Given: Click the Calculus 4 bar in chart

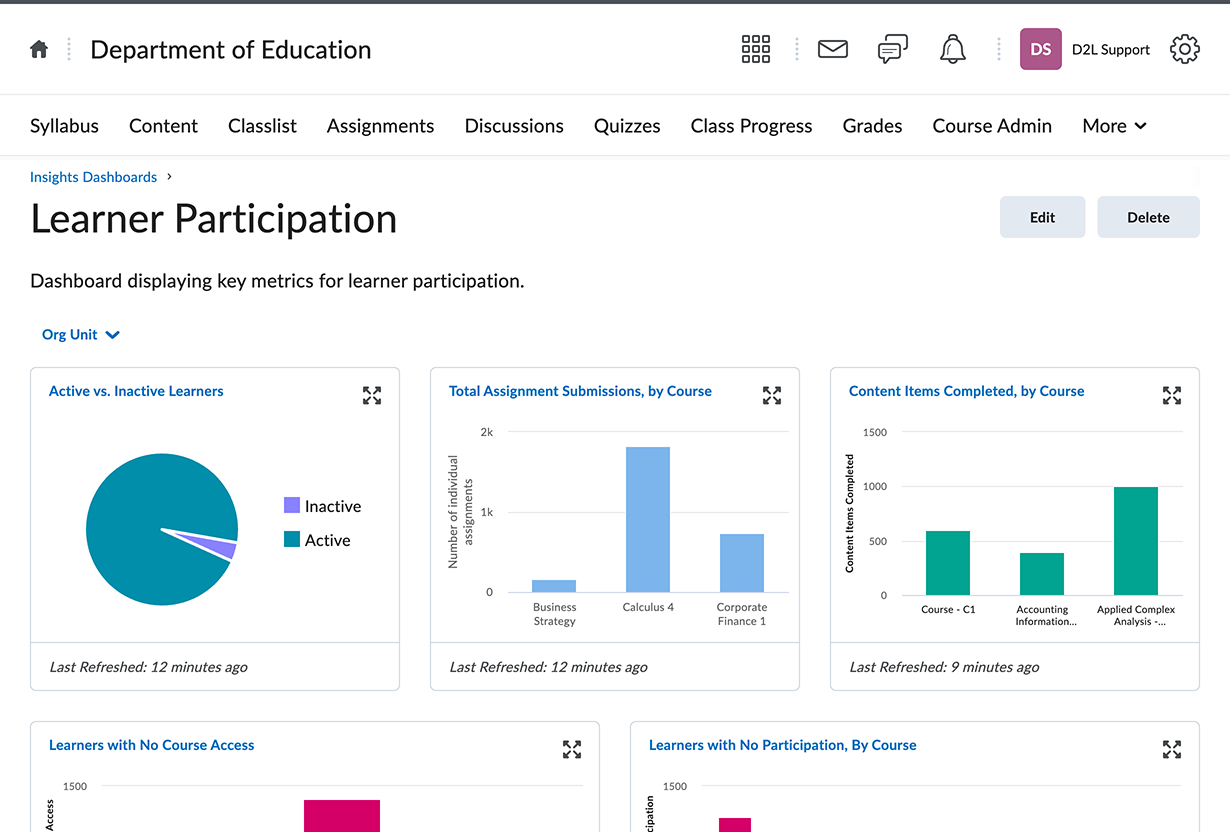Looking at the screenshot, I should pos(648,519).
